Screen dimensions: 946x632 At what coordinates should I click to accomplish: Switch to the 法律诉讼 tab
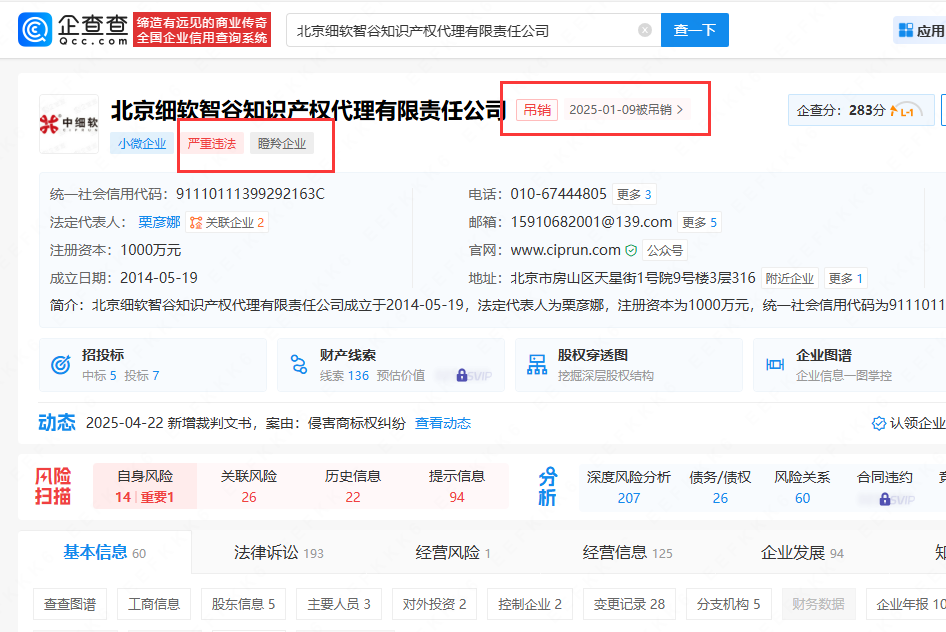(x=278, y=553)
